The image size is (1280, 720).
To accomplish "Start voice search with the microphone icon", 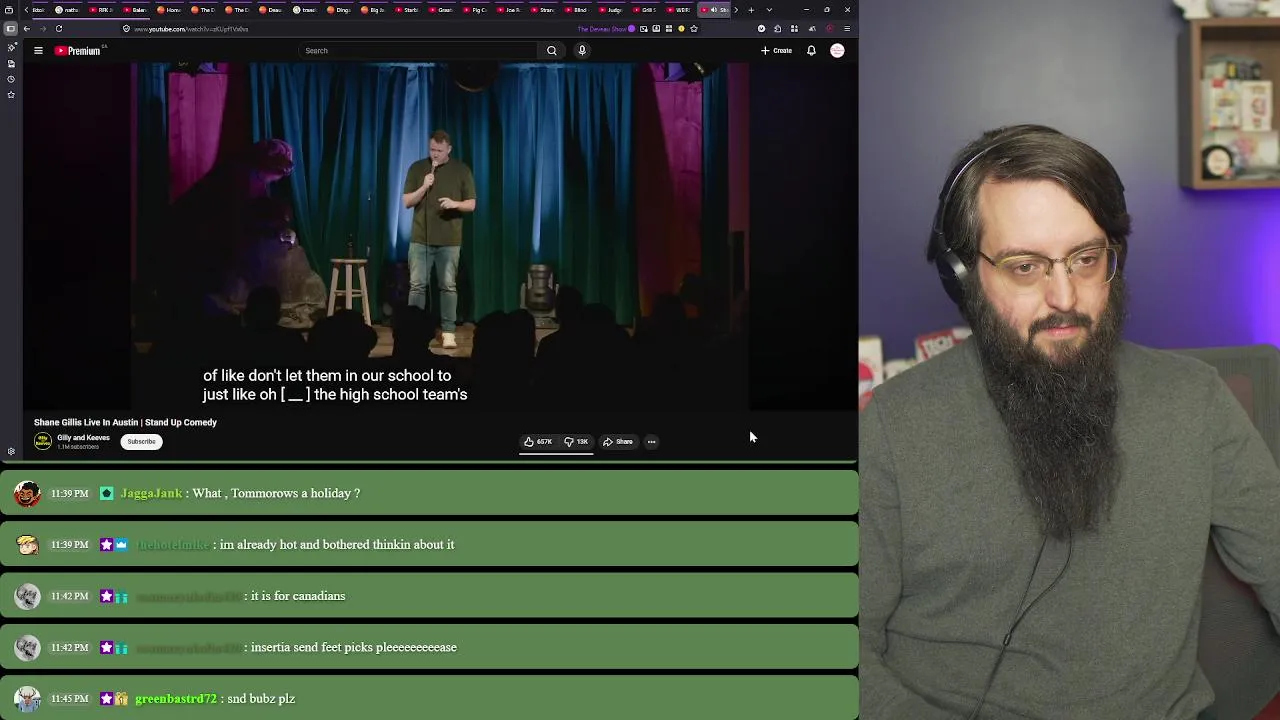I will (x=582, y=50).
